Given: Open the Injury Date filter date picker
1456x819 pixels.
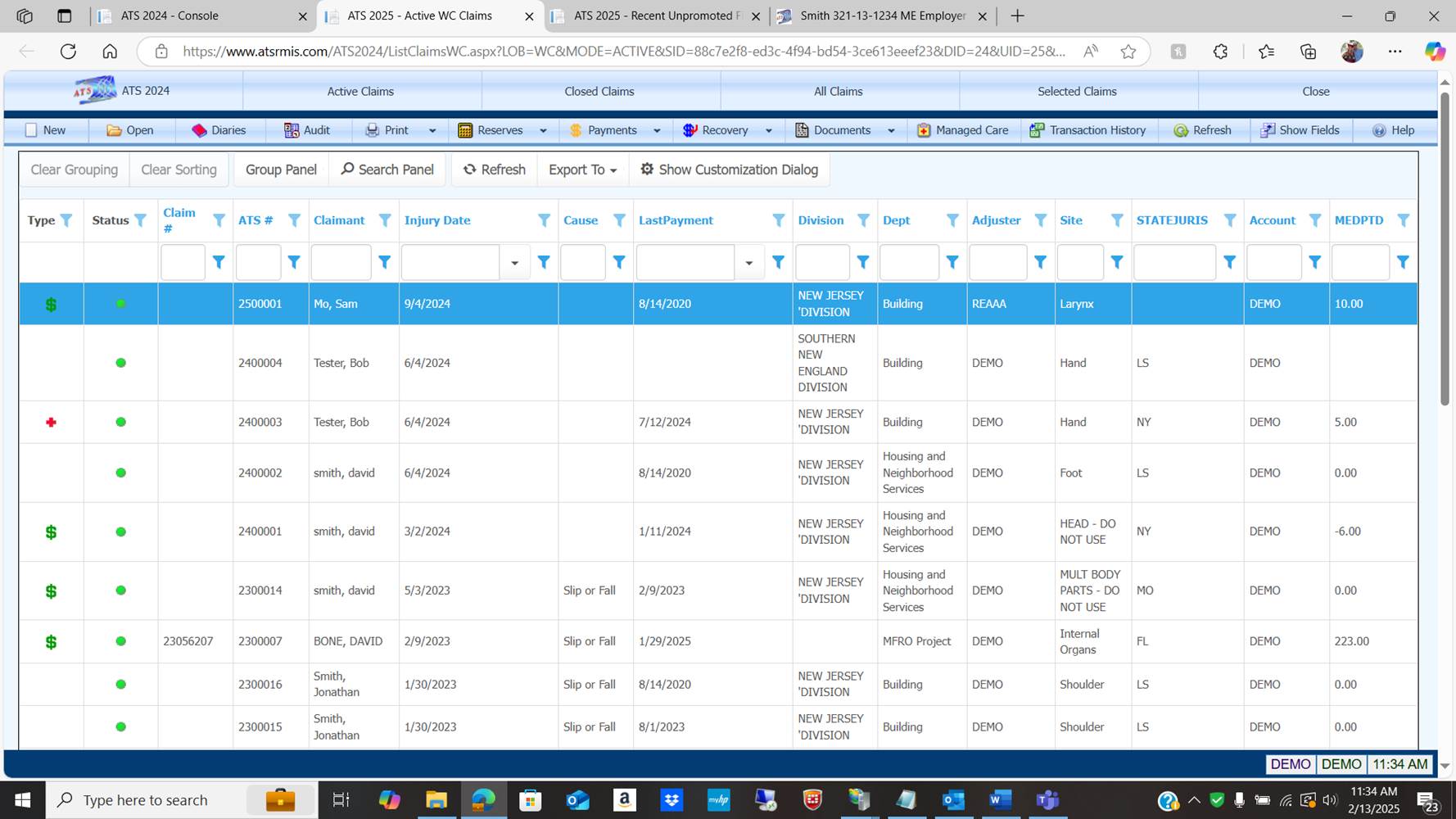Looking at the screenshot, I should (x=514, y=263).
